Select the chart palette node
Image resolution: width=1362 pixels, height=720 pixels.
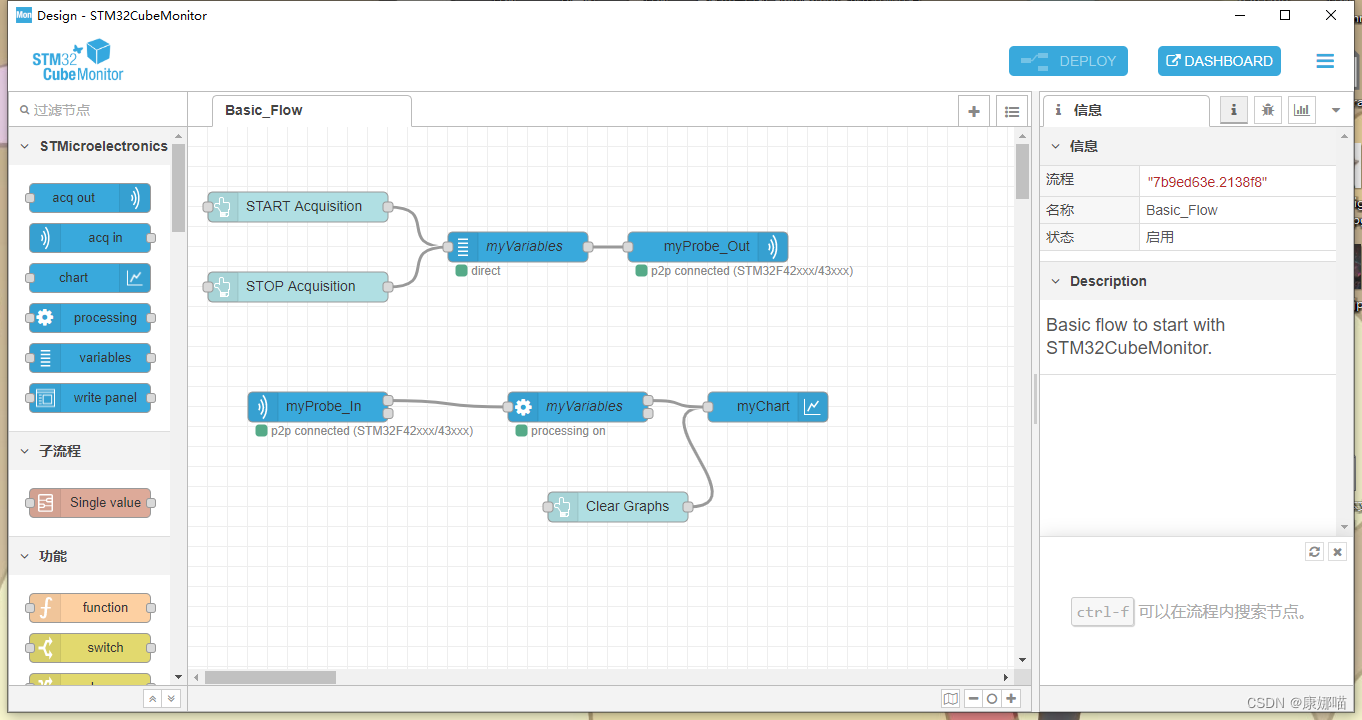pos(89,278)
